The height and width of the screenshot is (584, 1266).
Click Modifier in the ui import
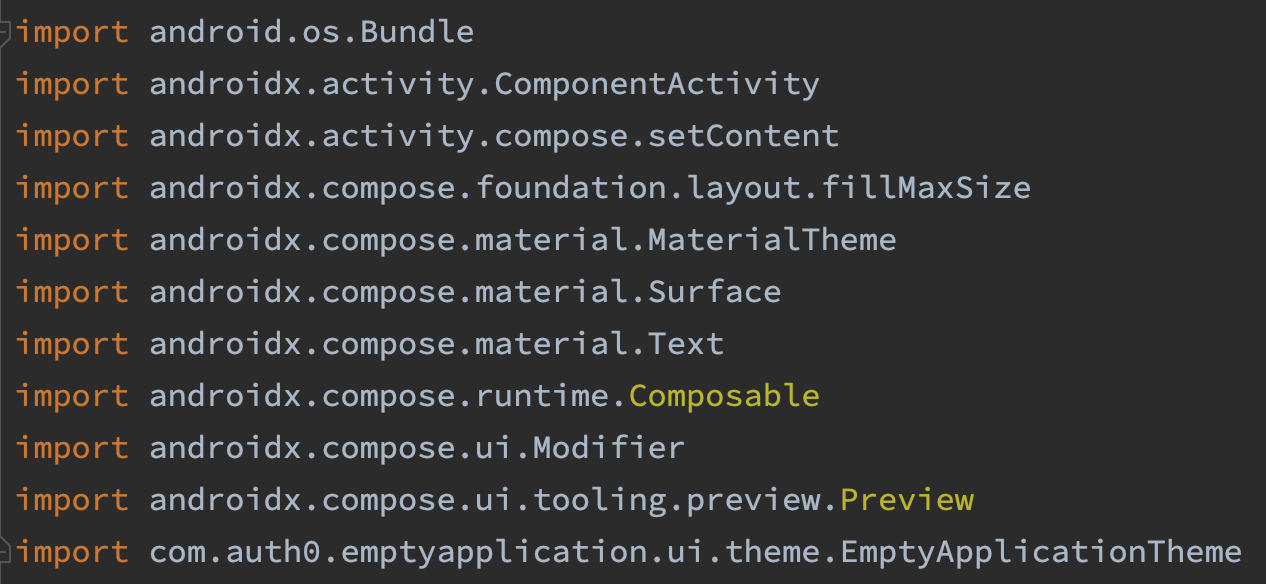point(609,448)
